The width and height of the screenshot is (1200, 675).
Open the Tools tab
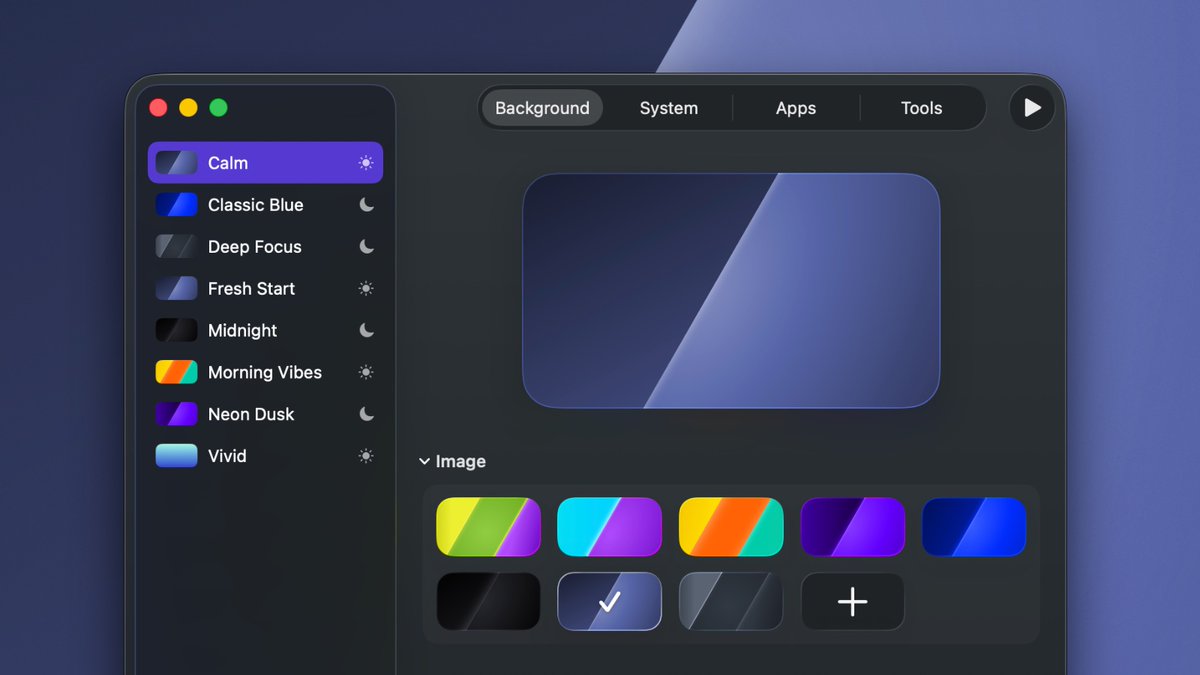pos(921,108)
